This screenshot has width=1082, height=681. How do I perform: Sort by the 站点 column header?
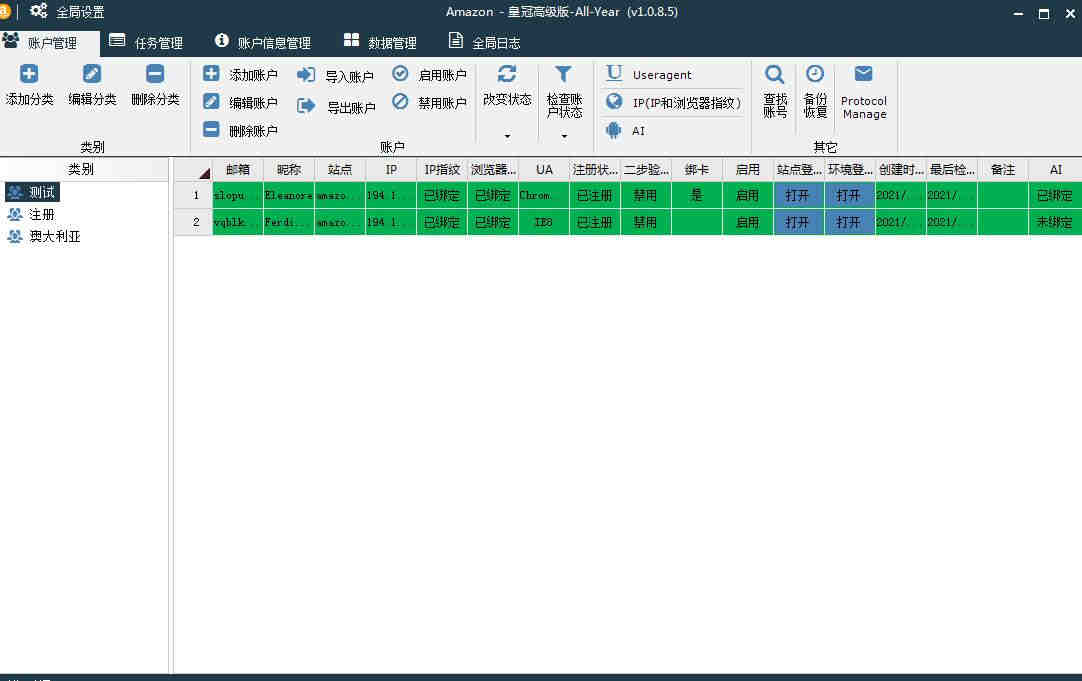coord(340,170)
